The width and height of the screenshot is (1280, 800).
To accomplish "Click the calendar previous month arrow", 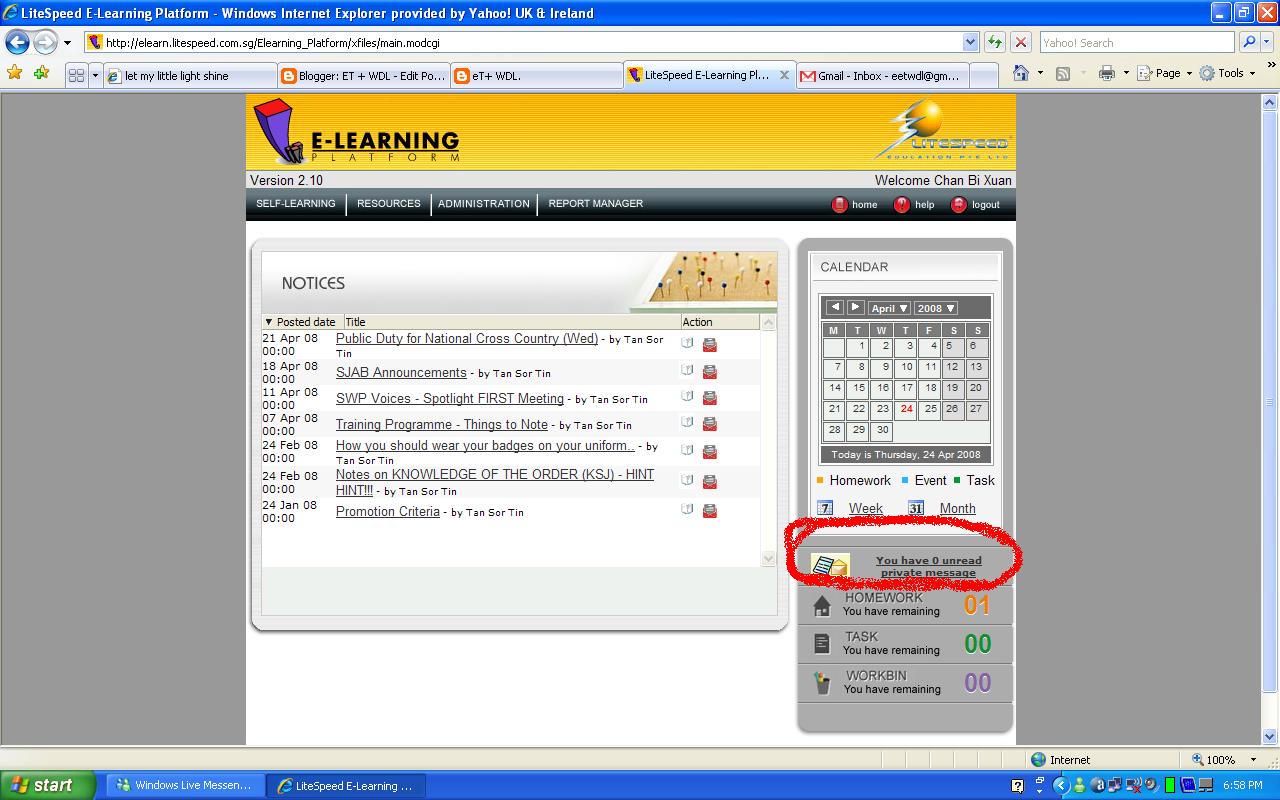I will (835, 308).
